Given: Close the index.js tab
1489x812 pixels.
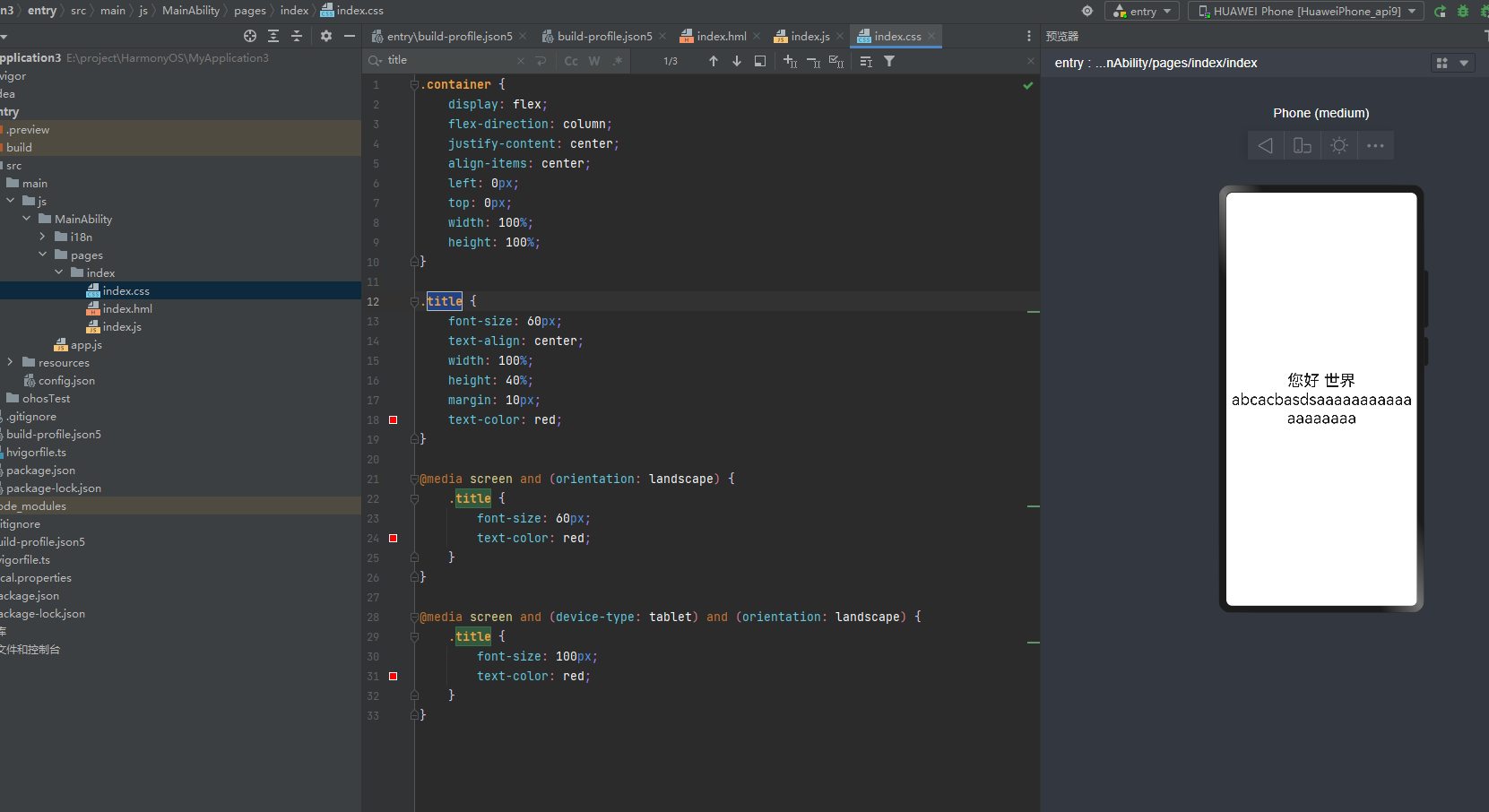Looking at the screenshot, I should click(x=840, y=36).
